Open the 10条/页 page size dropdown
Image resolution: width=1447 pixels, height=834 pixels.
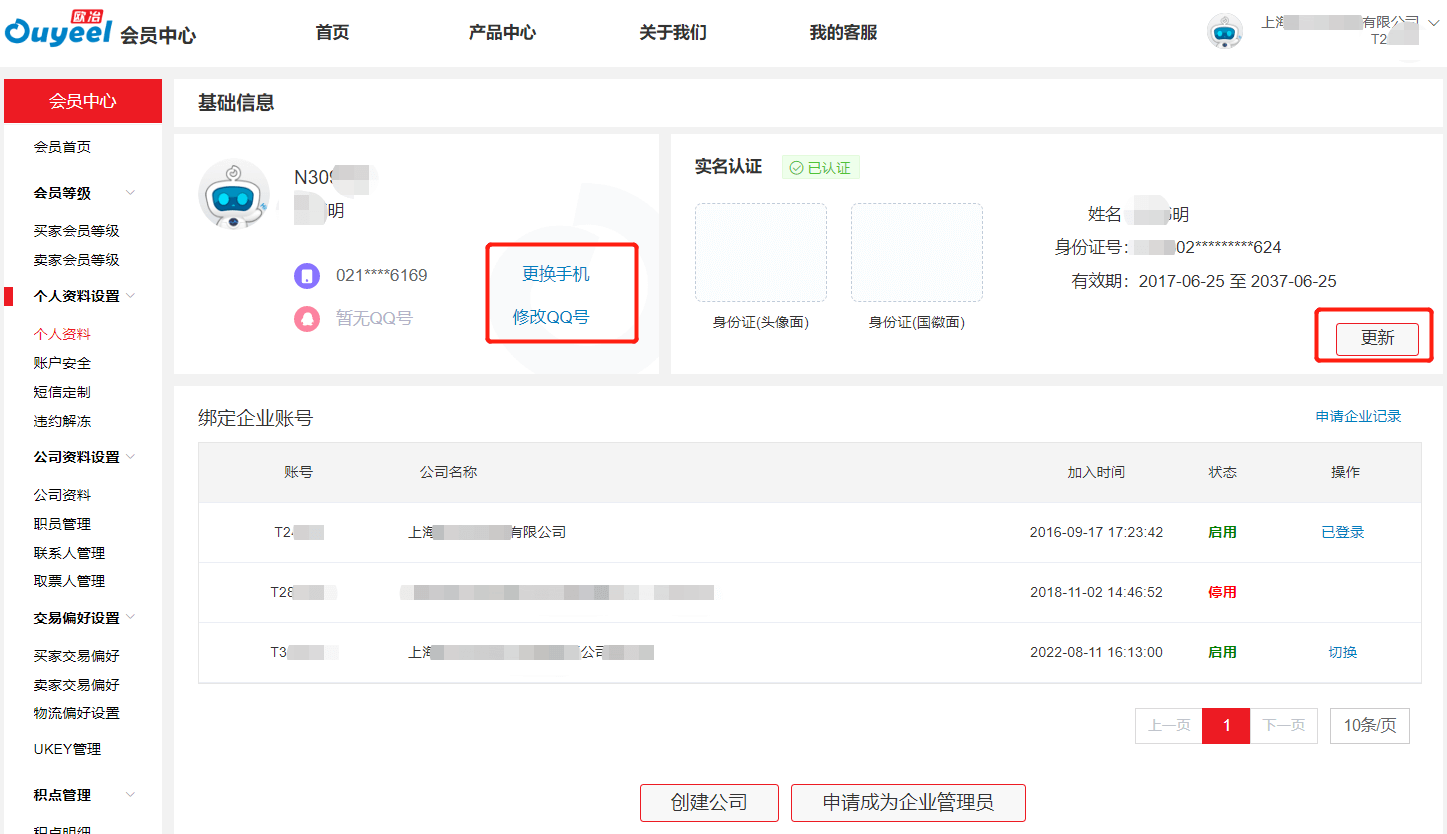pos(1369,726)
